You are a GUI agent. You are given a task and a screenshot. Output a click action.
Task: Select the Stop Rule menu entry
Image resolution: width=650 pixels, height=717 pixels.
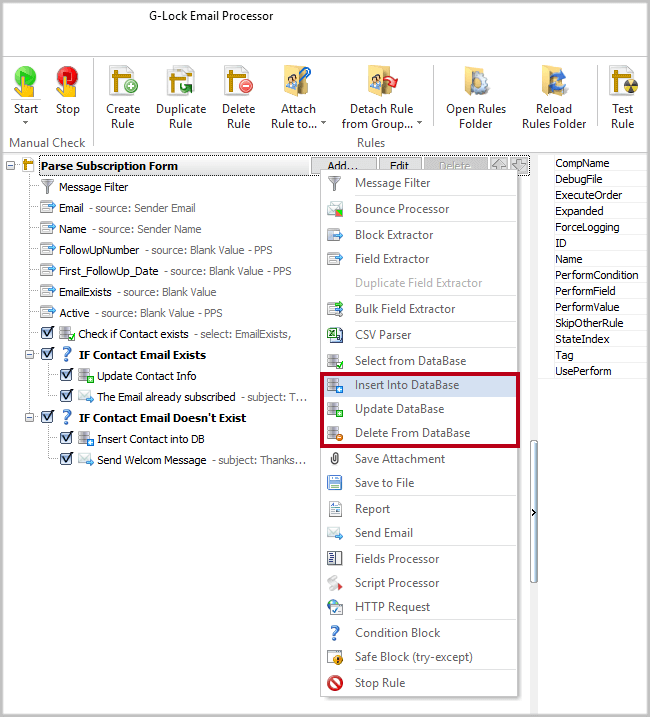419,683
